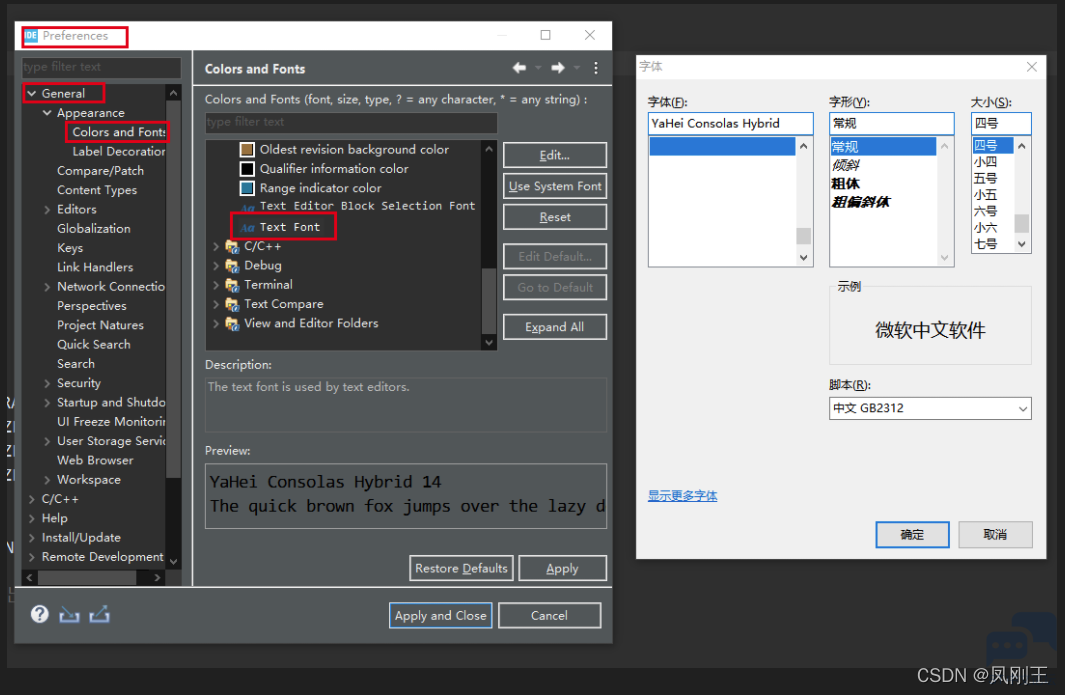Expand the Network Connections node

point(47,287)
